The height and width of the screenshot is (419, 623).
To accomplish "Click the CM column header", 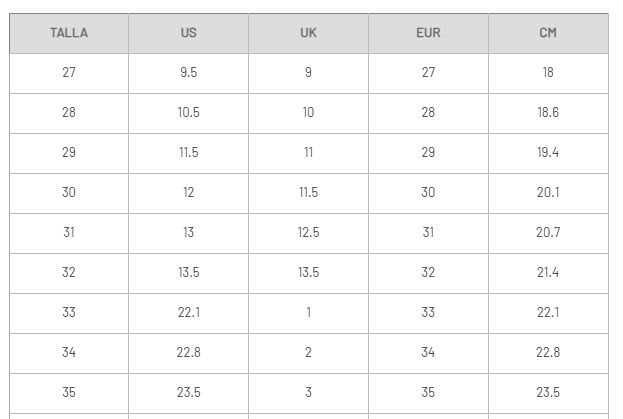I will pyautogui.click(x=548, y=33).
